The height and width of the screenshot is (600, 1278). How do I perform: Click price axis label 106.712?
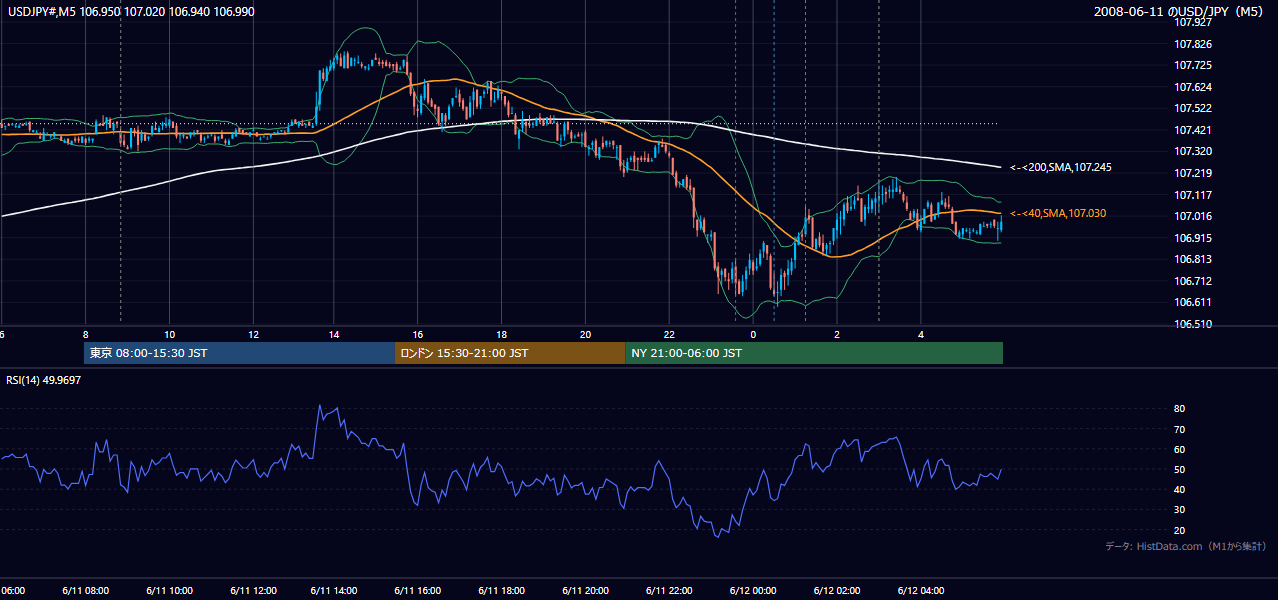pyautogui.click(x=1194, y=281)
